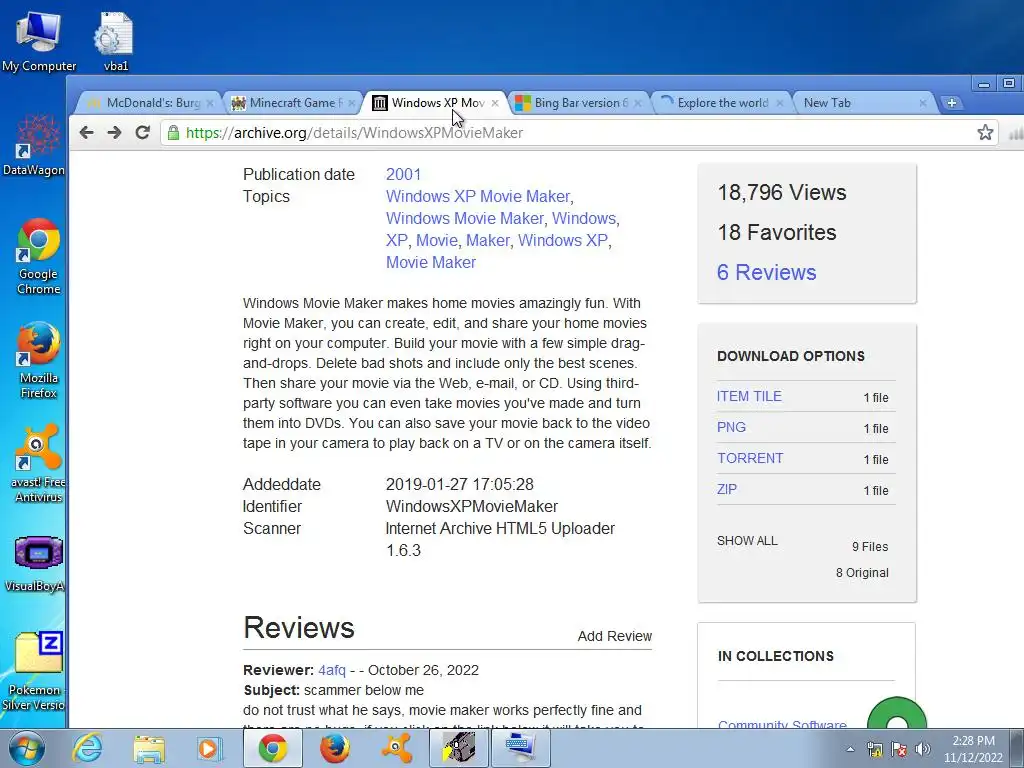This screenshot has height=768, width=1024.
Task: Close the Windows XP Movie Maker tab
Action: (x=495, y=103)
